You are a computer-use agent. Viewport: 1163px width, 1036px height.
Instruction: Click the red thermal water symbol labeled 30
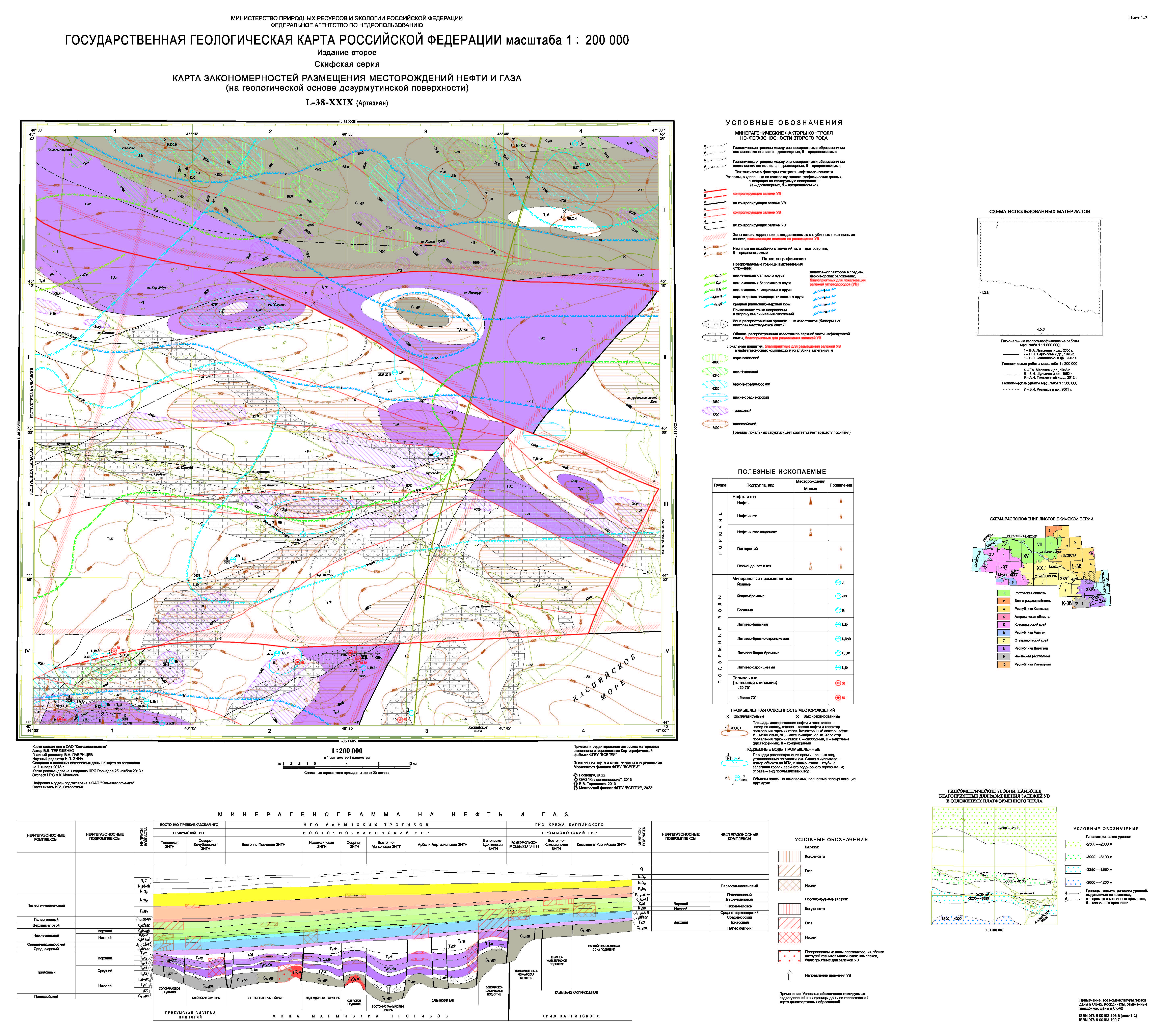(838, 683)
